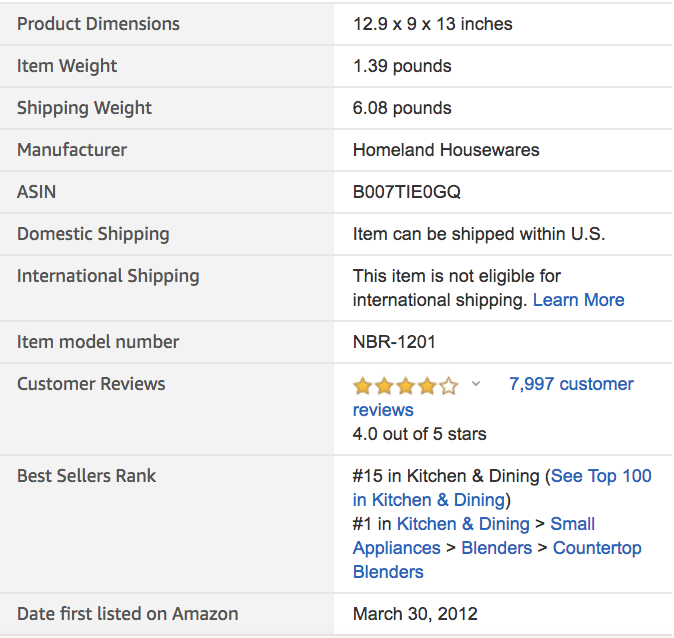The image size is (674, 638).
Task: Click the Blenders link before Countertop Blenders
Action: pyautogui.click(x=495, y=548)
